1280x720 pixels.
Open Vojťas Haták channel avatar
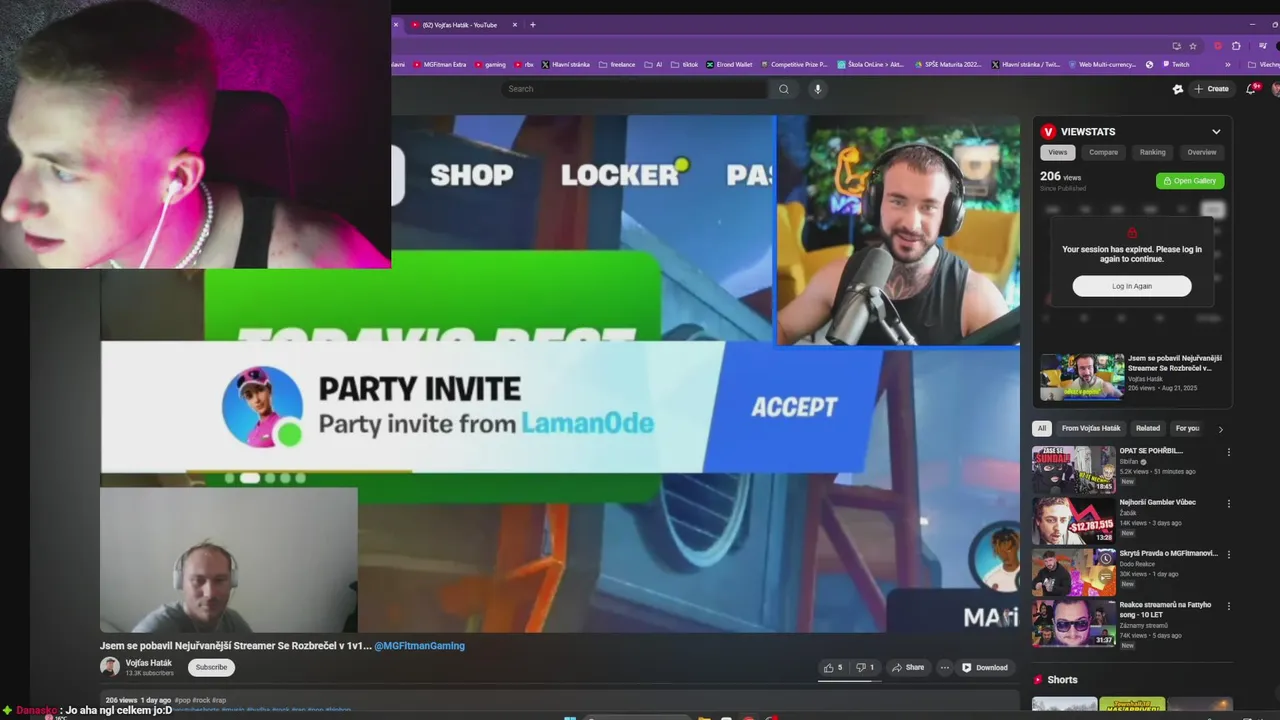coord(110,667)
